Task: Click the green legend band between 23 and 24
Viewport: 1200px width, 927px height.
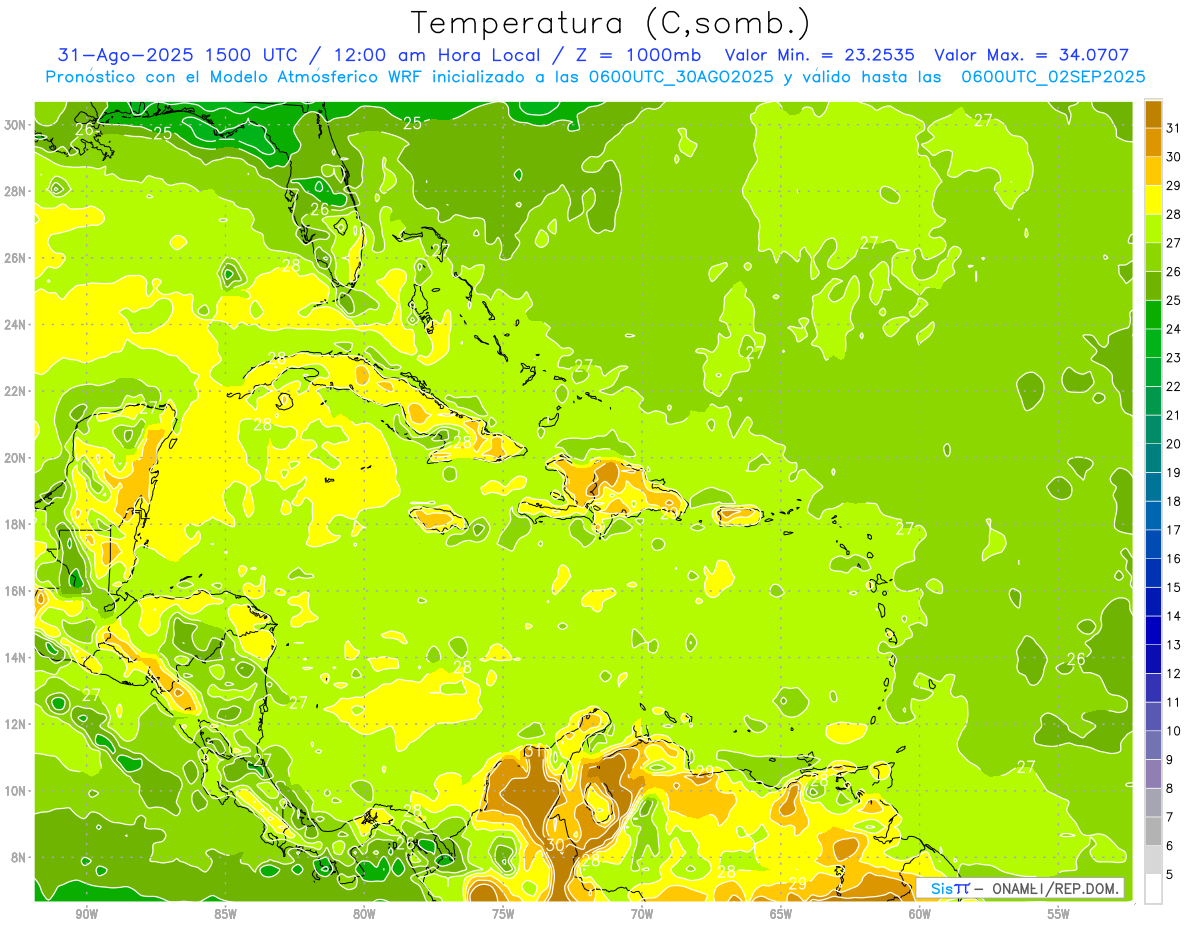Action: (1153, 344)
